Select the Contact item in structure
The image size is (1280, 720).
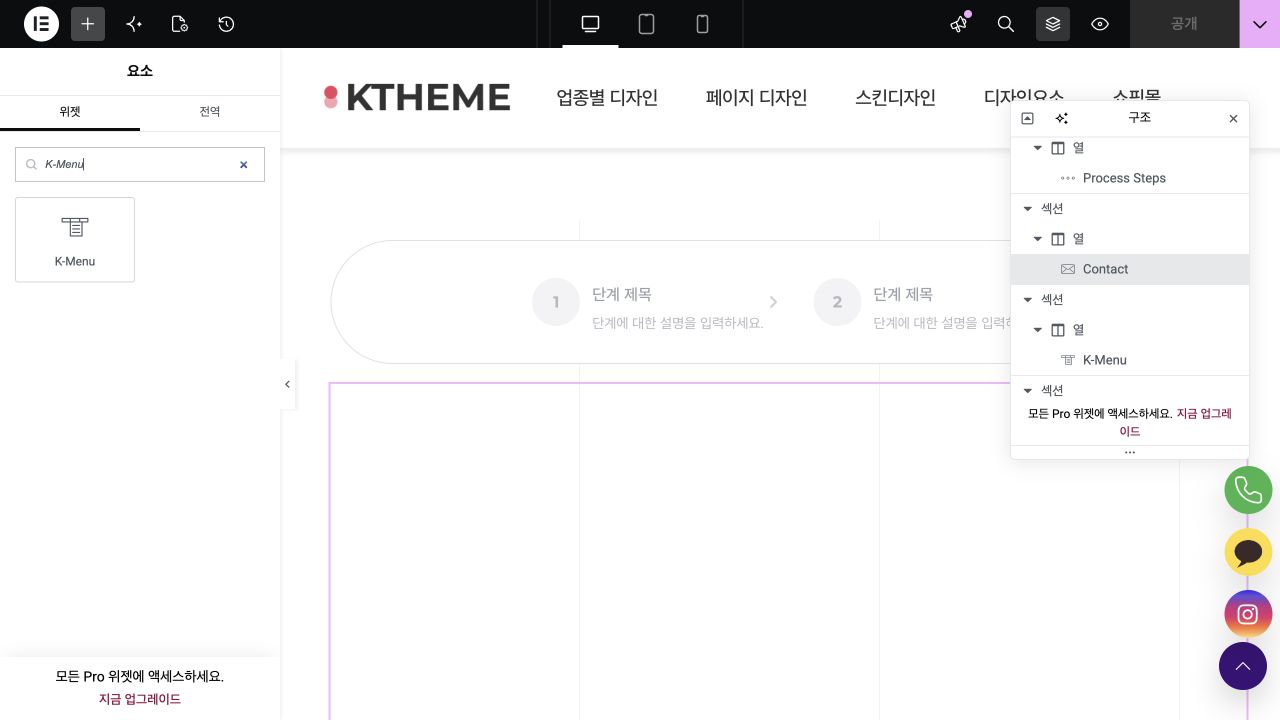click(1130, 269)
